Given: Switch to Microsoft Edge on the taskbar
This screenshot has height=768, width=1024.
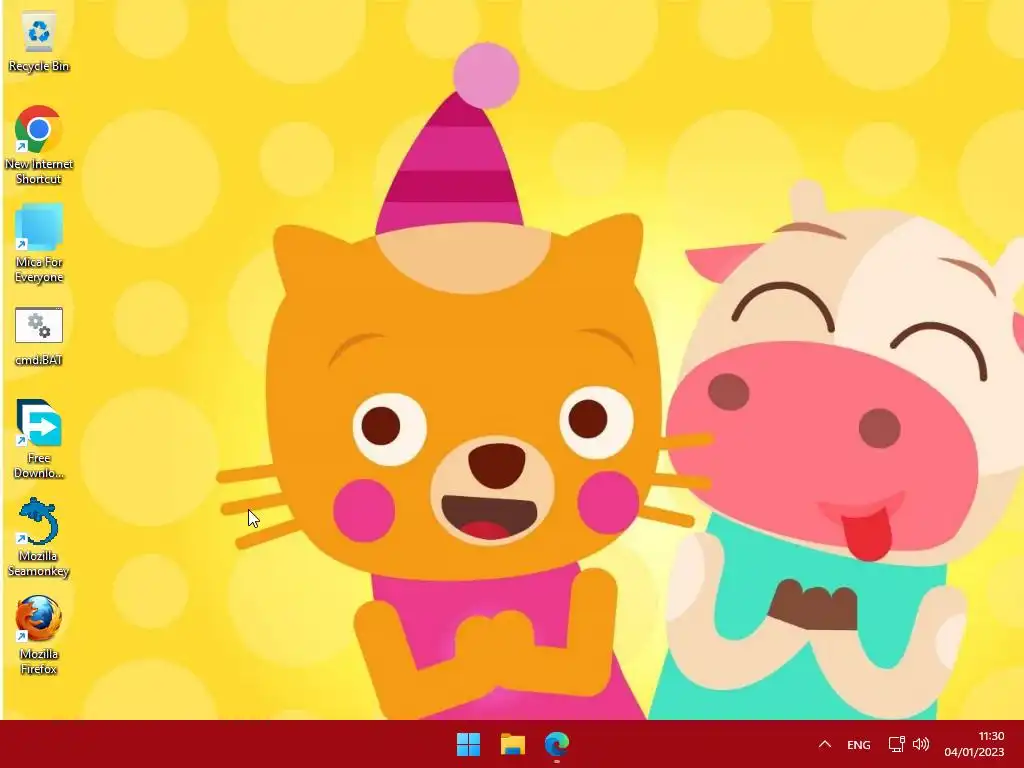Looking at the screenshot, I should pos(557,744).
